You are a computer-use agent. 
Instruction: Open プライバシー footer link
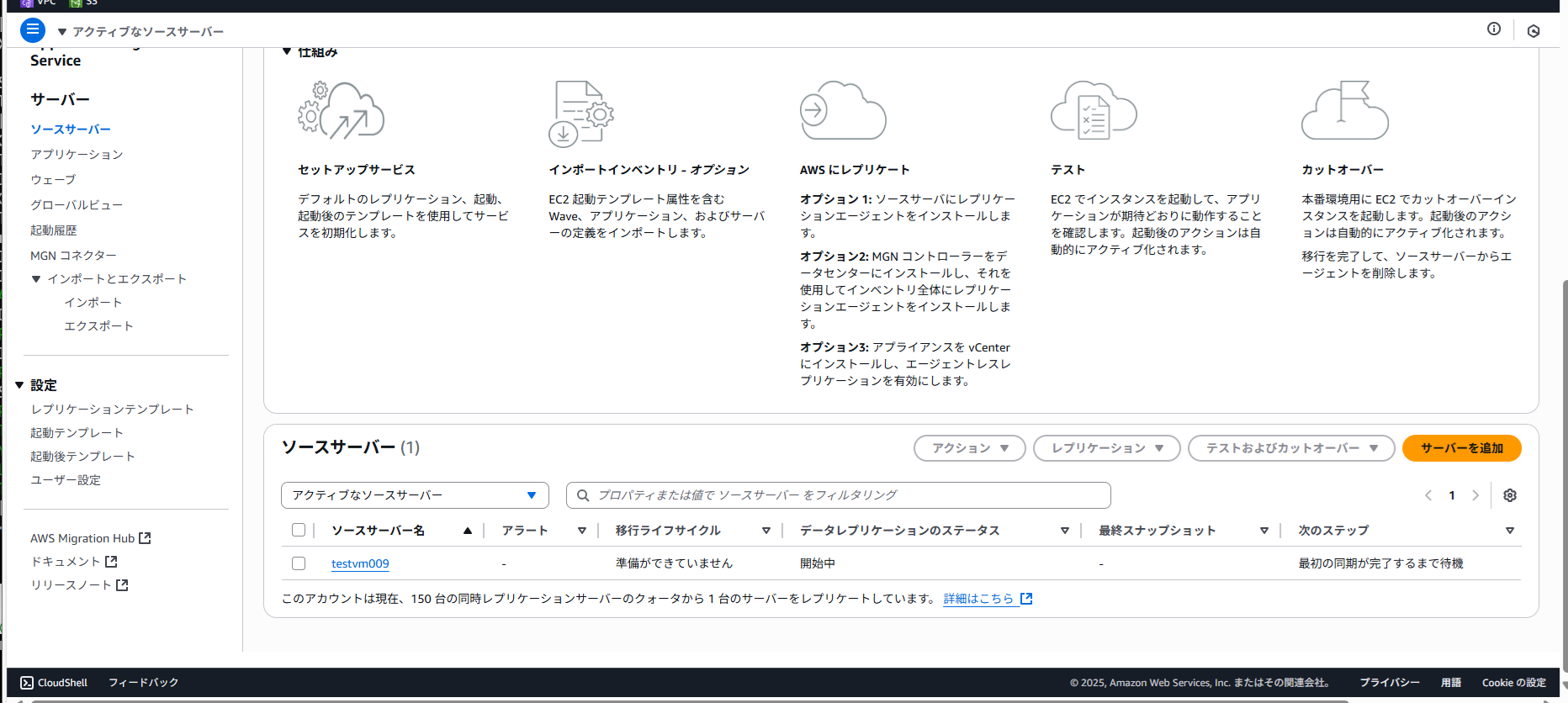(x=1390, y=683)
